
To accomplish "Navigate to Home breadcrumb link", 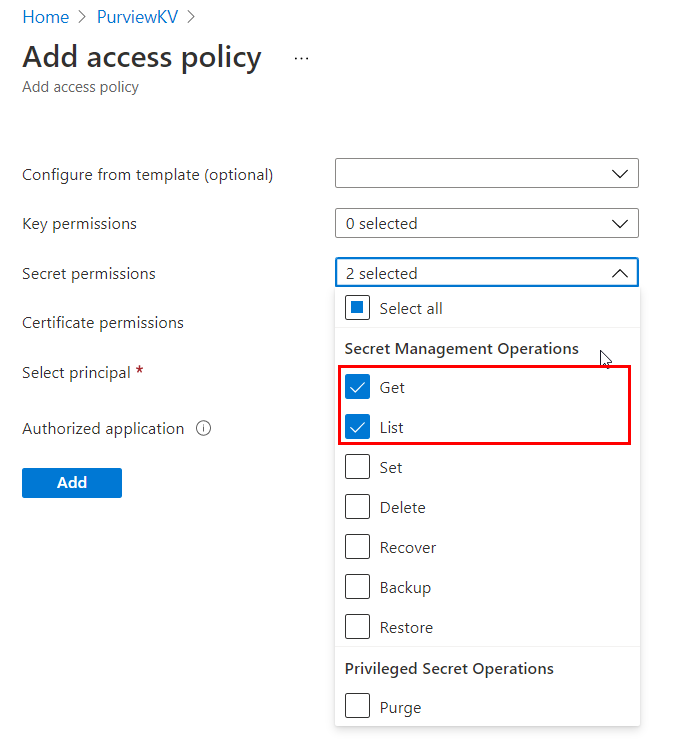I will pyautogui.click(x=45, y=17).
